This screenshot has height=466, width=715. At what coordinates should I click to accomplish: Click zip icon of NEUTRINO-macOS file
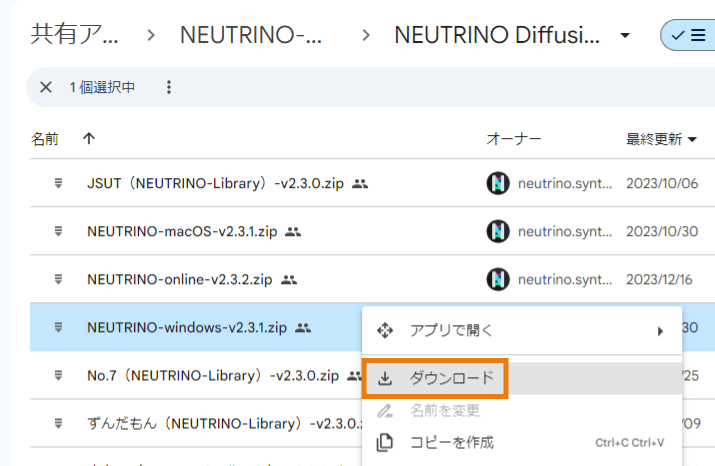pyautogui.click(x=58, y=231)
